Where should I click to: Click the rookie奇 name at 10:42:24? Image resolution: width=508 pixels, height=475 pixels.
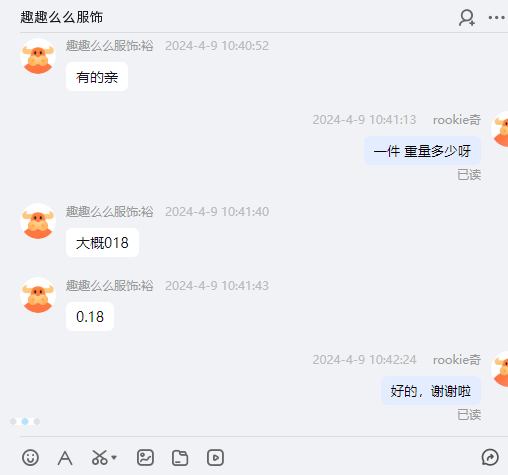[x=457, y=360]
